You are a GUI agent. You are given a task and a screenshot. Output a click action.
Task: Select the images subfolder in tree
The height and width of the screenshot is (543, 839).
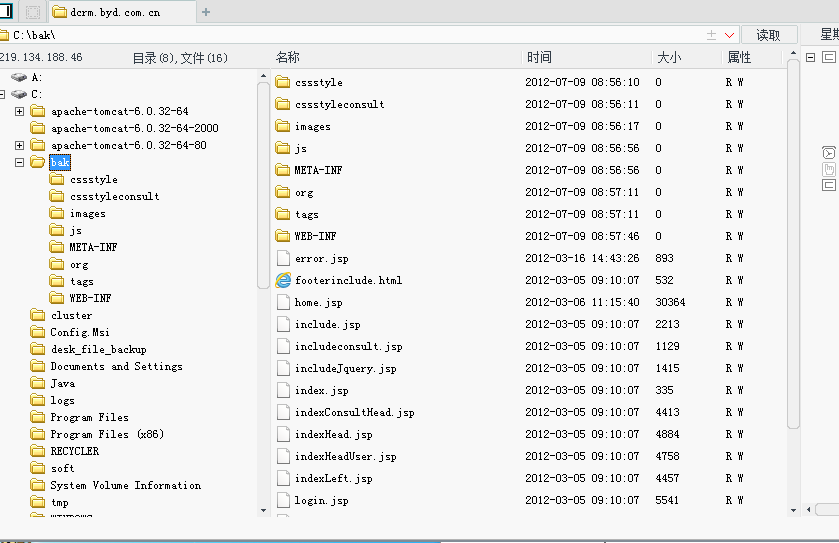tap(88, 213)
